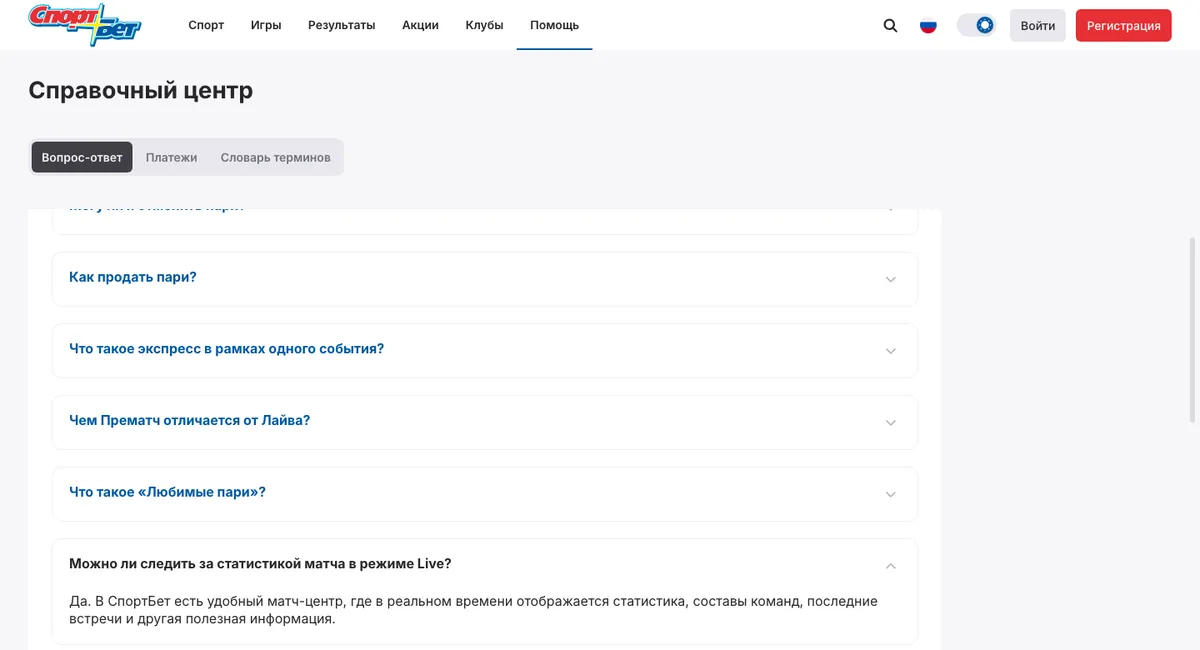Click the Russian flag language icon
This screenshot has width=1200, height=650.
(928, 26)
